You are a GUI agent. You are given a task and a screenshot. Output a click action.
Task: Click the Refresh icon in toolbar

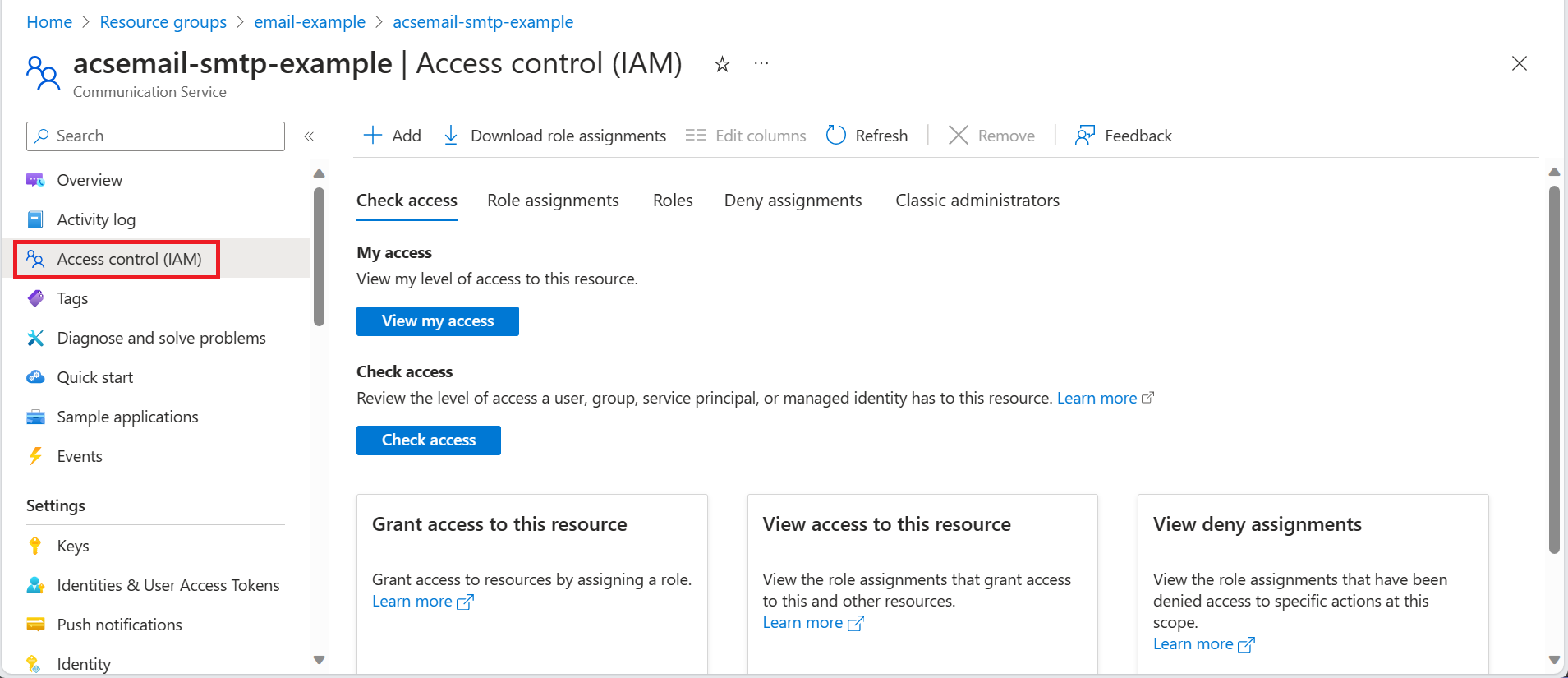click(x=836, y=136)
